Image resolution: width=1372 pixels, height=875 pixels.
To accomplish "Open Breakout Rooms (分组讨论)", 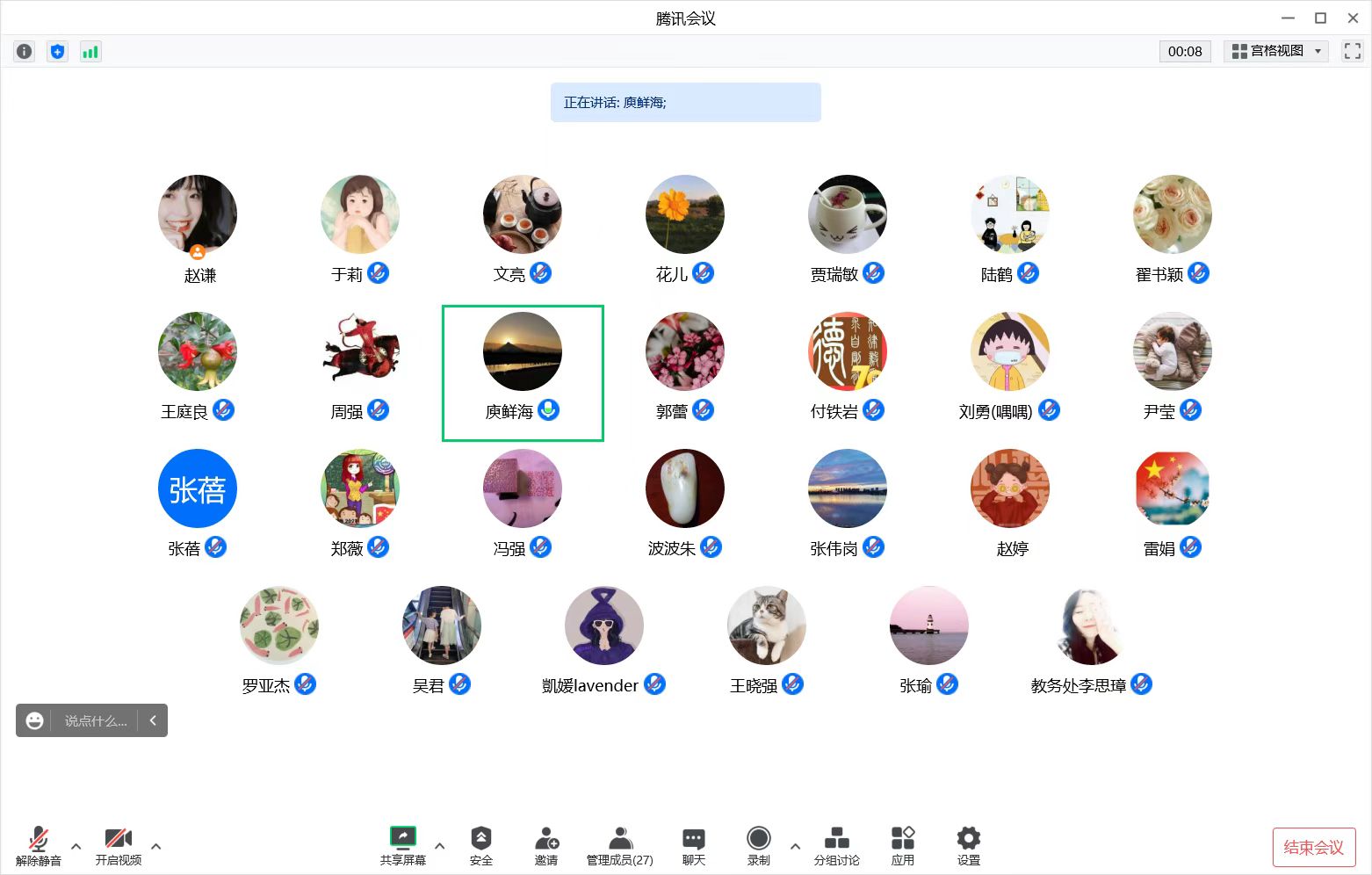I will pyautogui.click(x=836, y=845).
